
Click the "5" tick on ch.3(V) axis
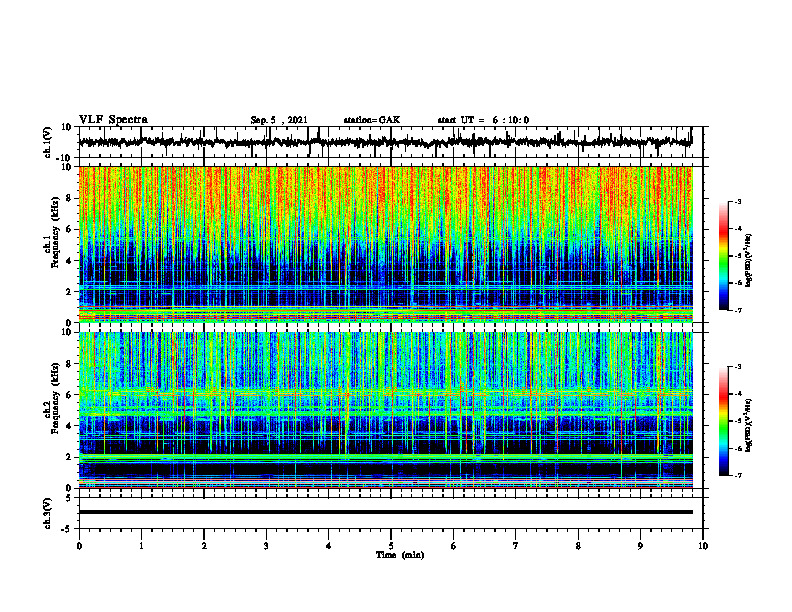(x=70, y=498)
